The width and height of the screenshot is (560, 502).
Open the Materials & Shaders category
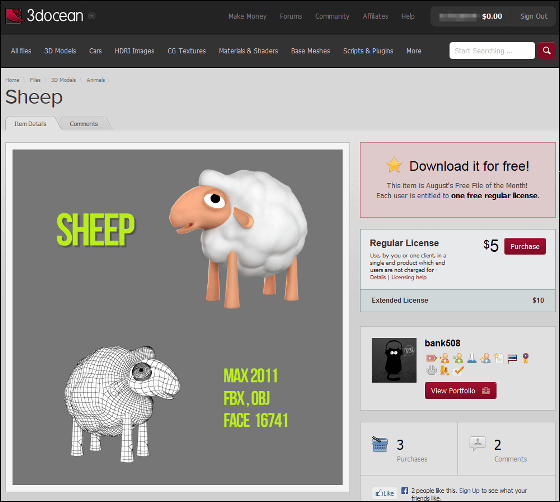pos(248,51)
